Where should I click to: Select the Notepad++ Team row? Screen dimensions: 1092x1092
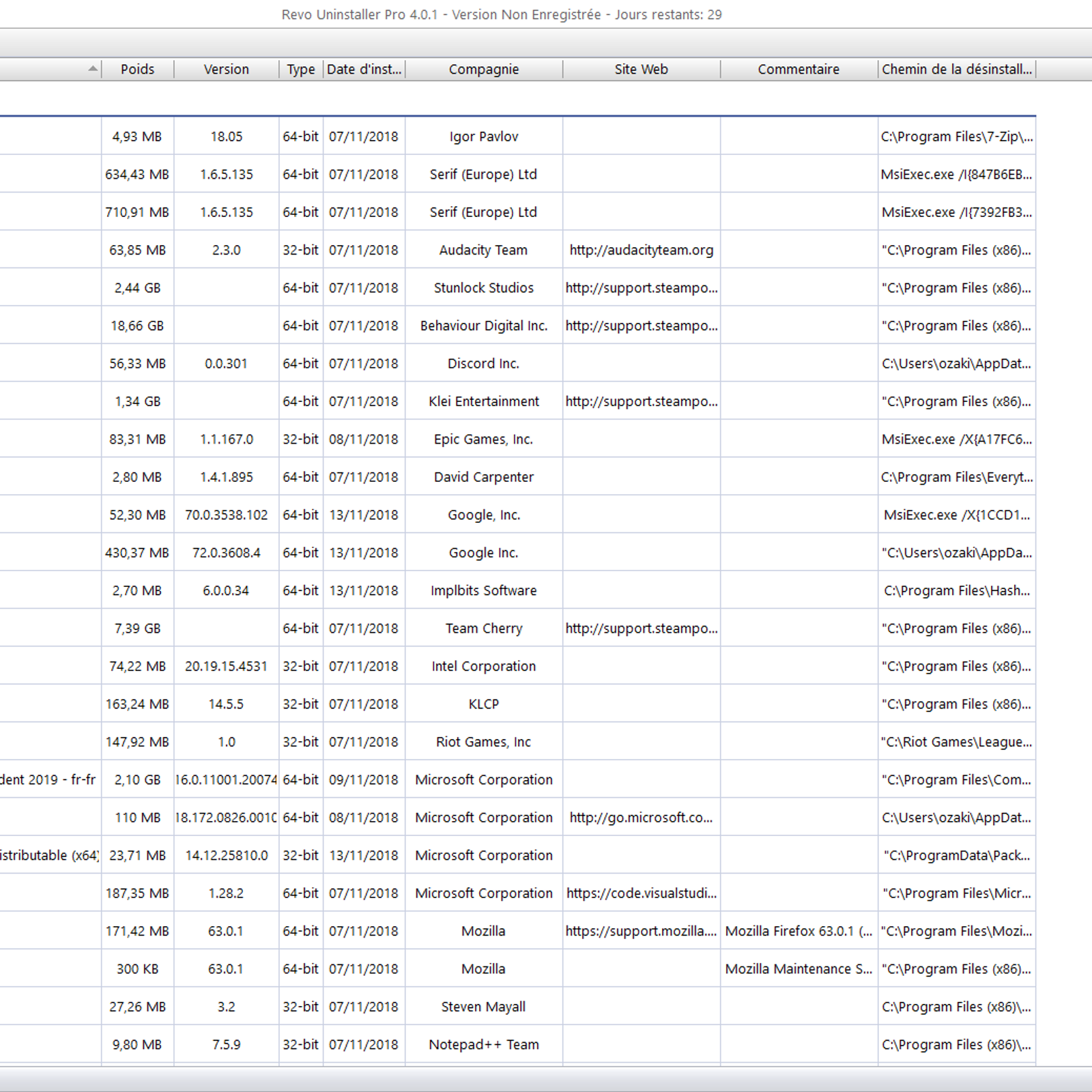518,1044
